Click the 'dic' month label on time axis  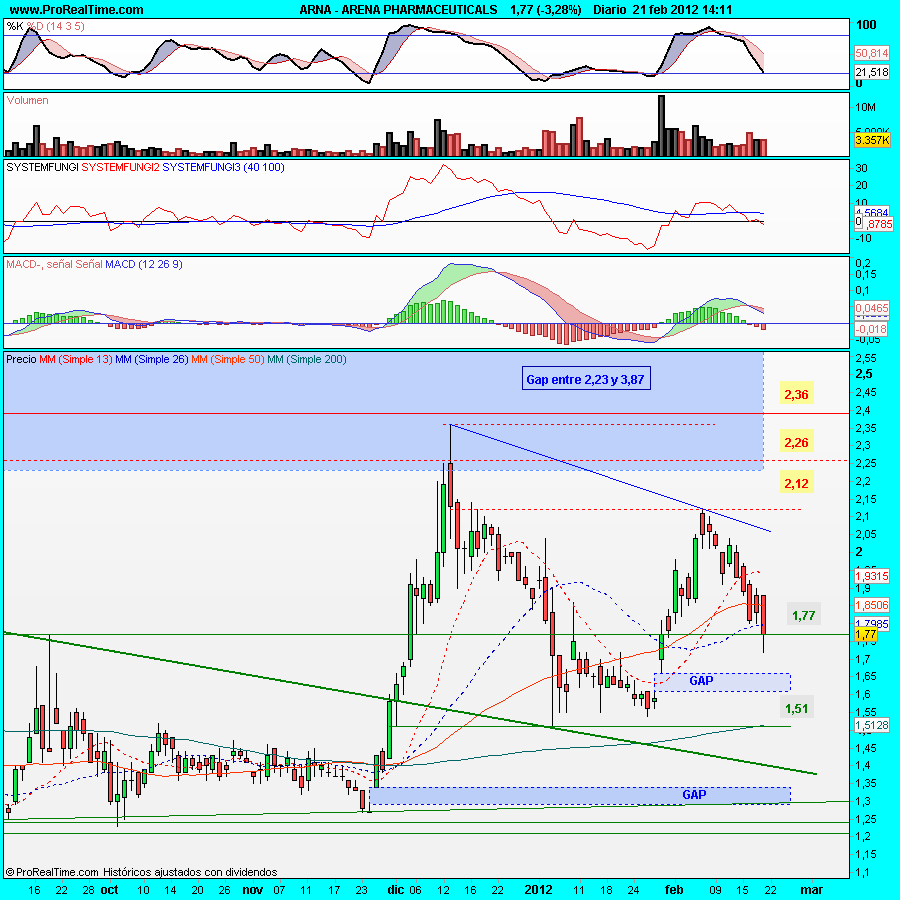point(395,890)
